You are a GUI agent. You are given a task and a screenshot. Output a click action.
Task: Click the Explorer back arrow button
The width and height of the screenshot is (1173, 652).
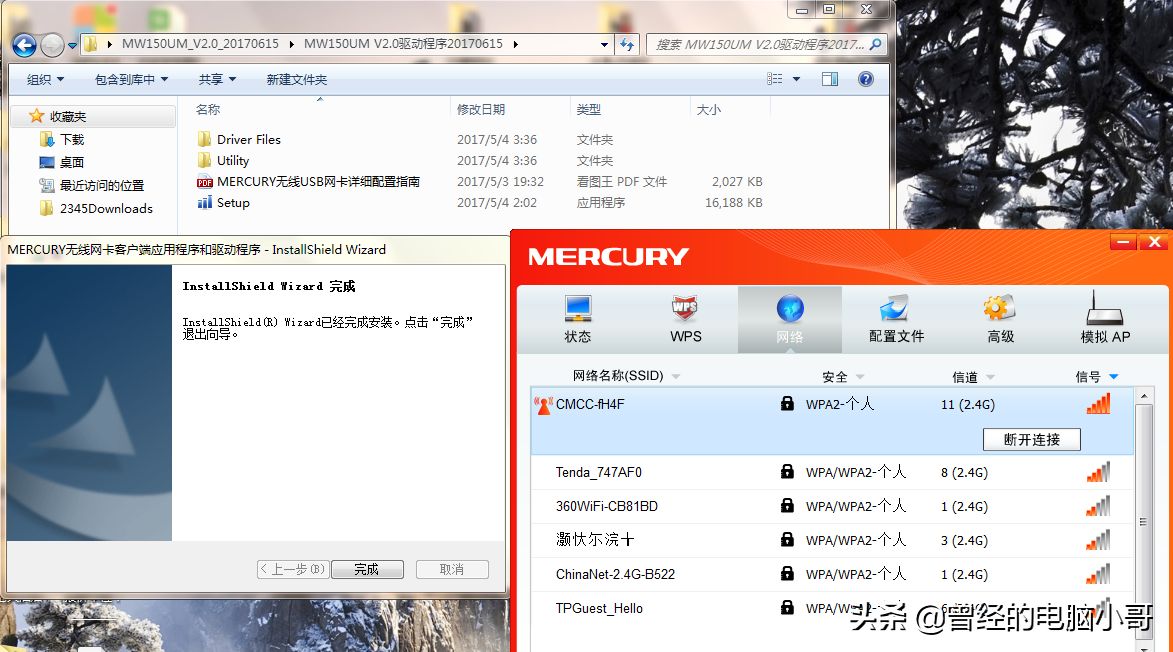pyautogui.click(x=24, y=45)
